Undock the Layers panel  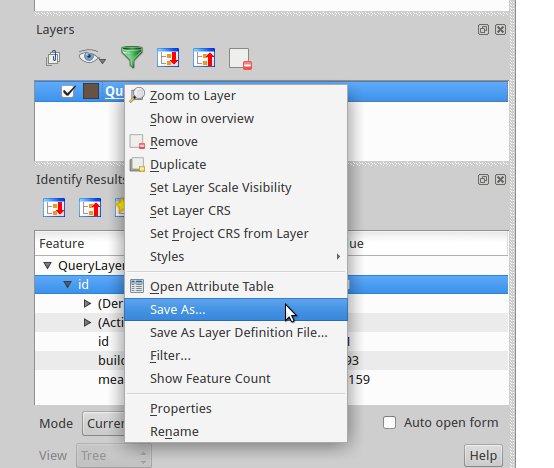(x=483, y=30)
